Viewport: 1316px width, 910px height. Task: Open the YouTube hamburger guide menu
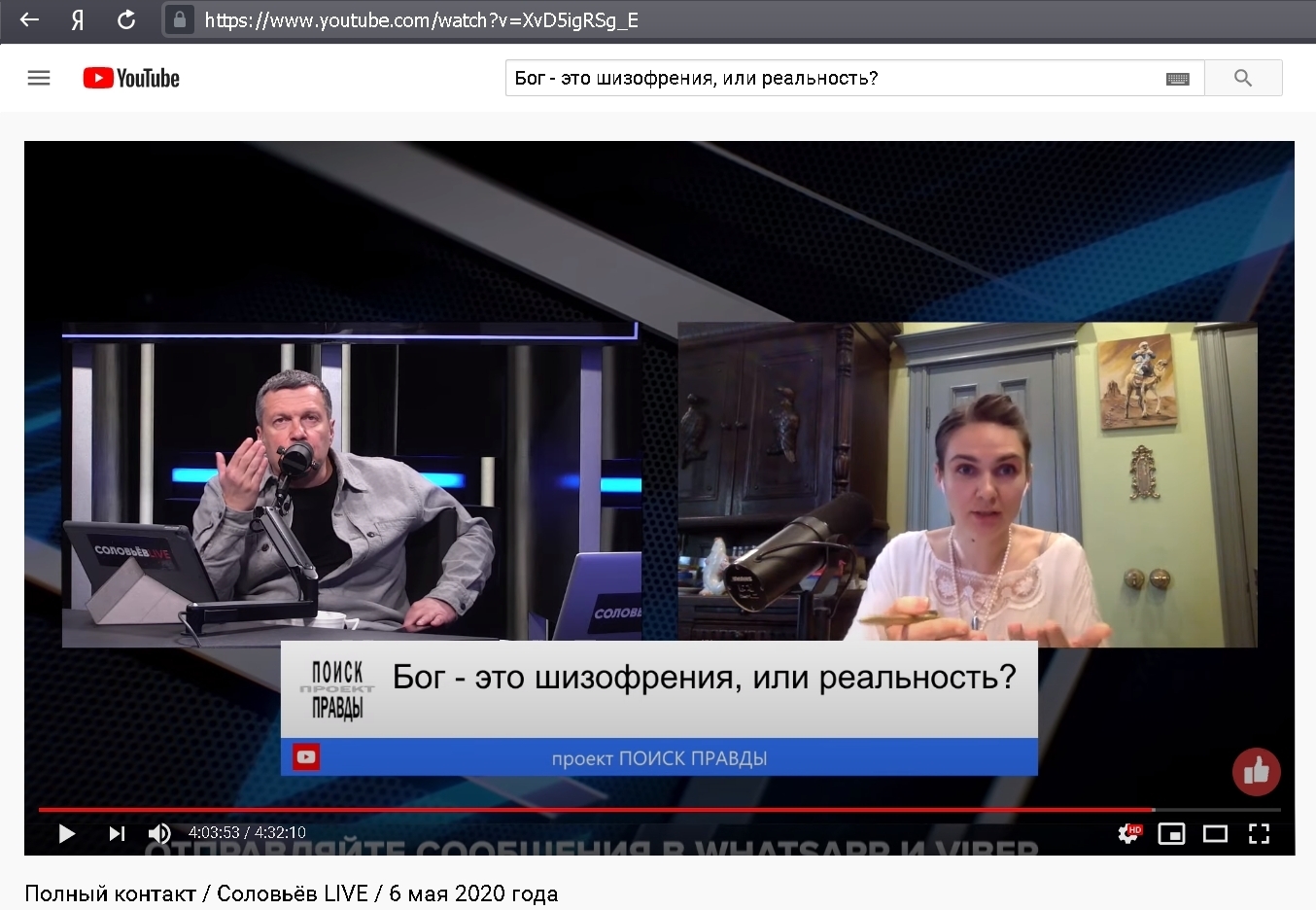tap(39, 78)
